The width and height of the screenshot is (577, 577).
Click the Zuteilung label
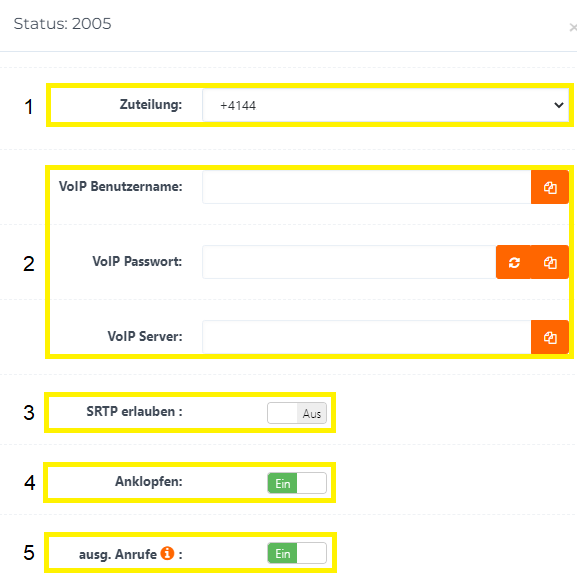pyautogui.click(x=151, y=105)
